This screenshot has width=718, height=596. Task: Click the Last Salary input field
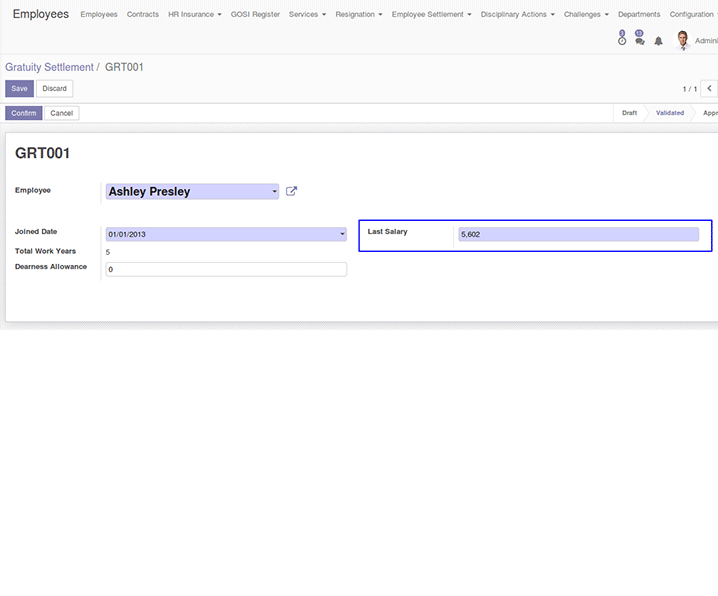(x=578, y=234)
